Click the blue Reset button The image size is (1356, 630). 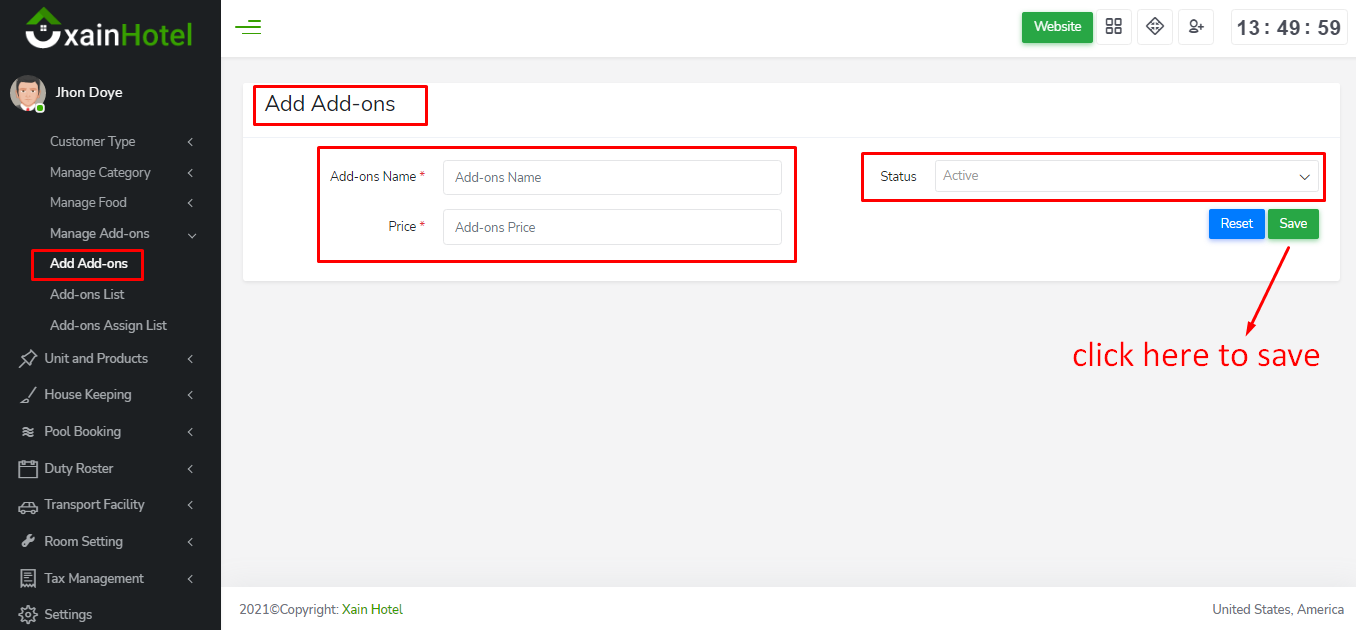[1236, 224]
